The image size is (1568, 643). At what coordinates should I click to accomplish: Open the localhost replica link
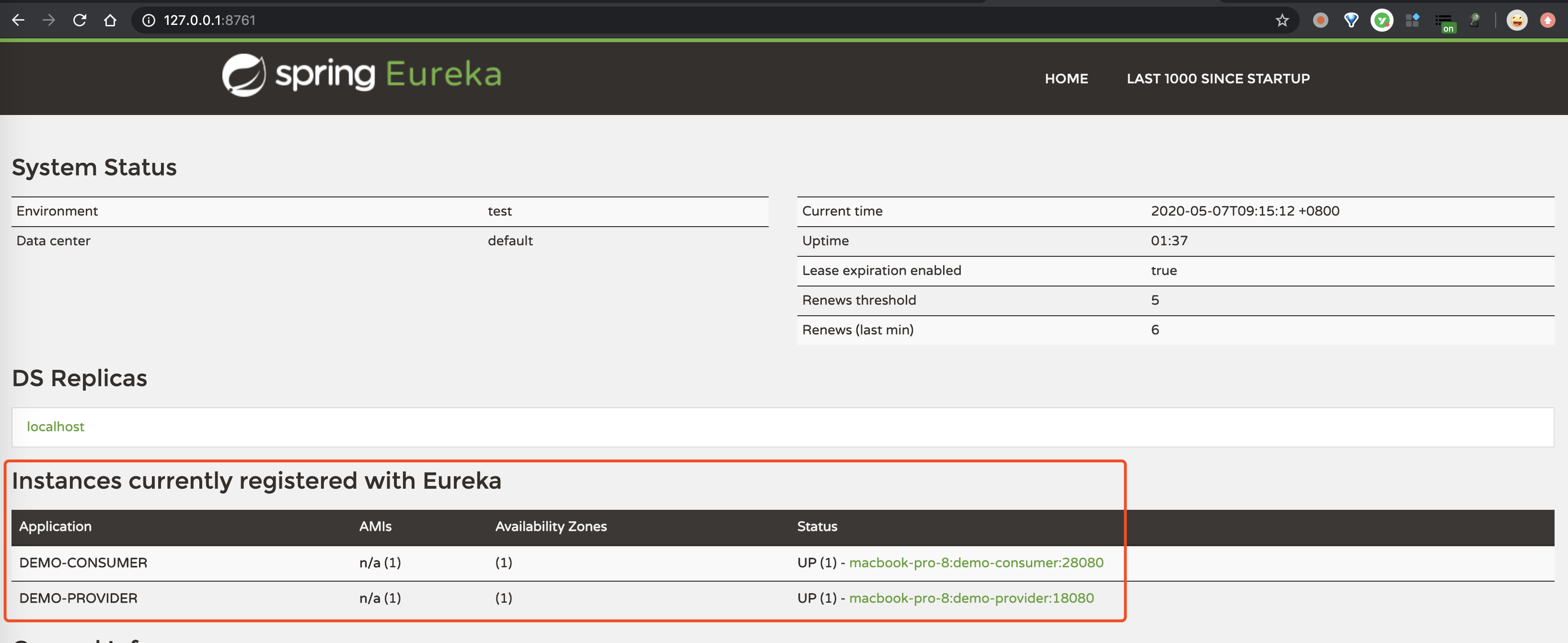[56, 426]
